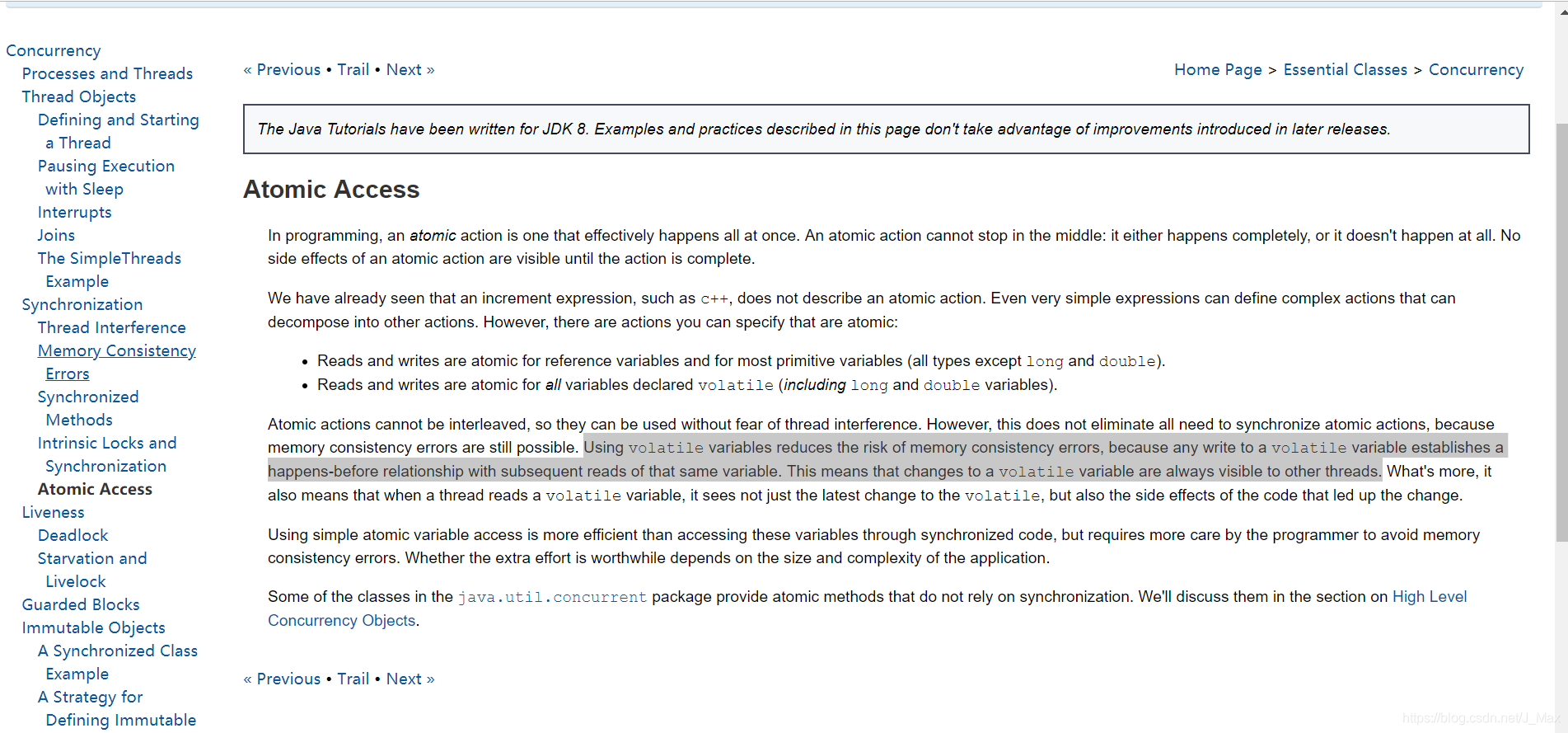Click bottom « Previous navigation link
This screenshot has width=1568, height=733.
[x=282, y=679]
